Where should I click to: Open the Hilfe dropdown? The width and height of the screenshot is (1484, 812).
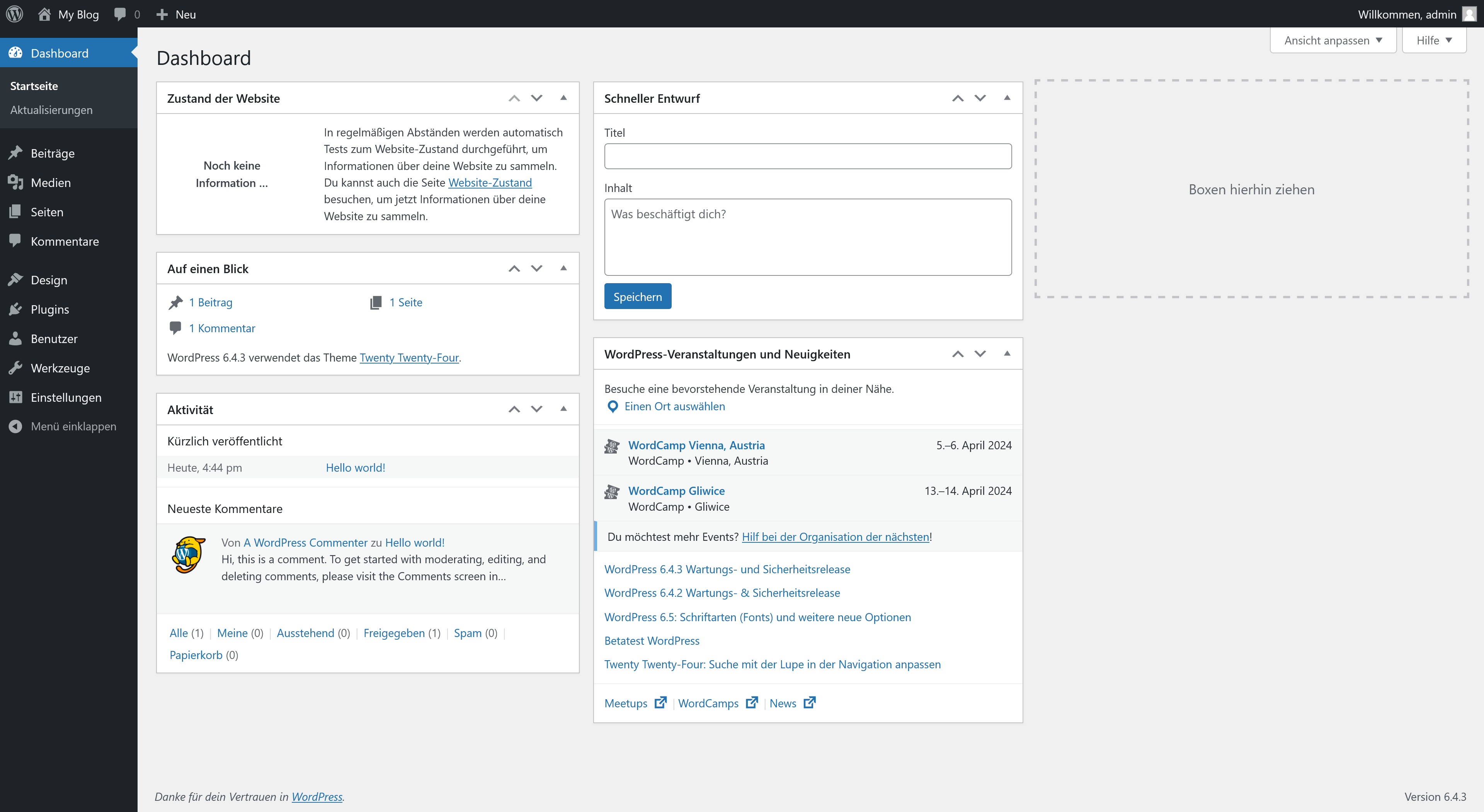coord(1434,40)
